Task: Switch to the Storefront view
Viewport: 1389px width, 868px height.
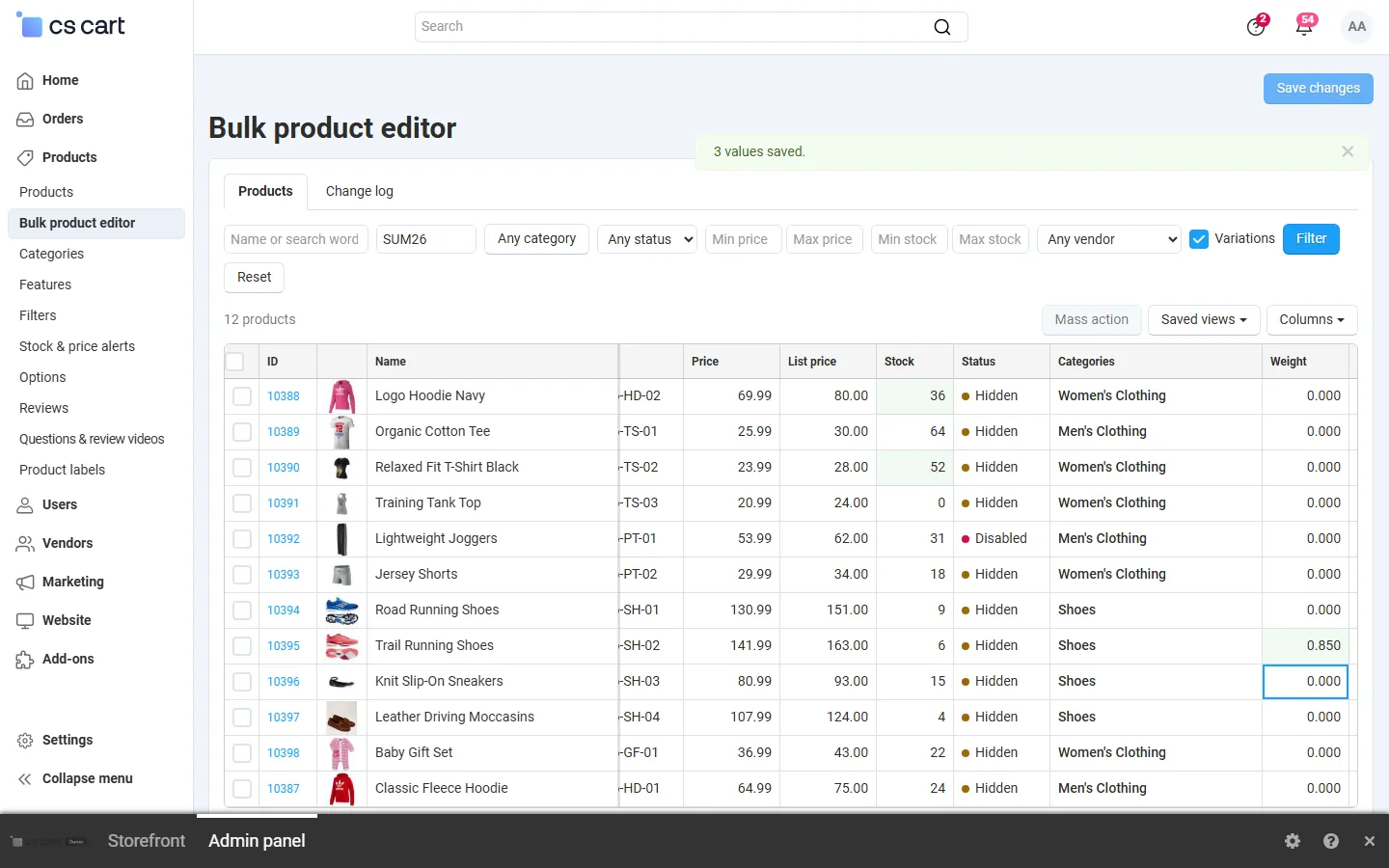Action: click(147, 841)
